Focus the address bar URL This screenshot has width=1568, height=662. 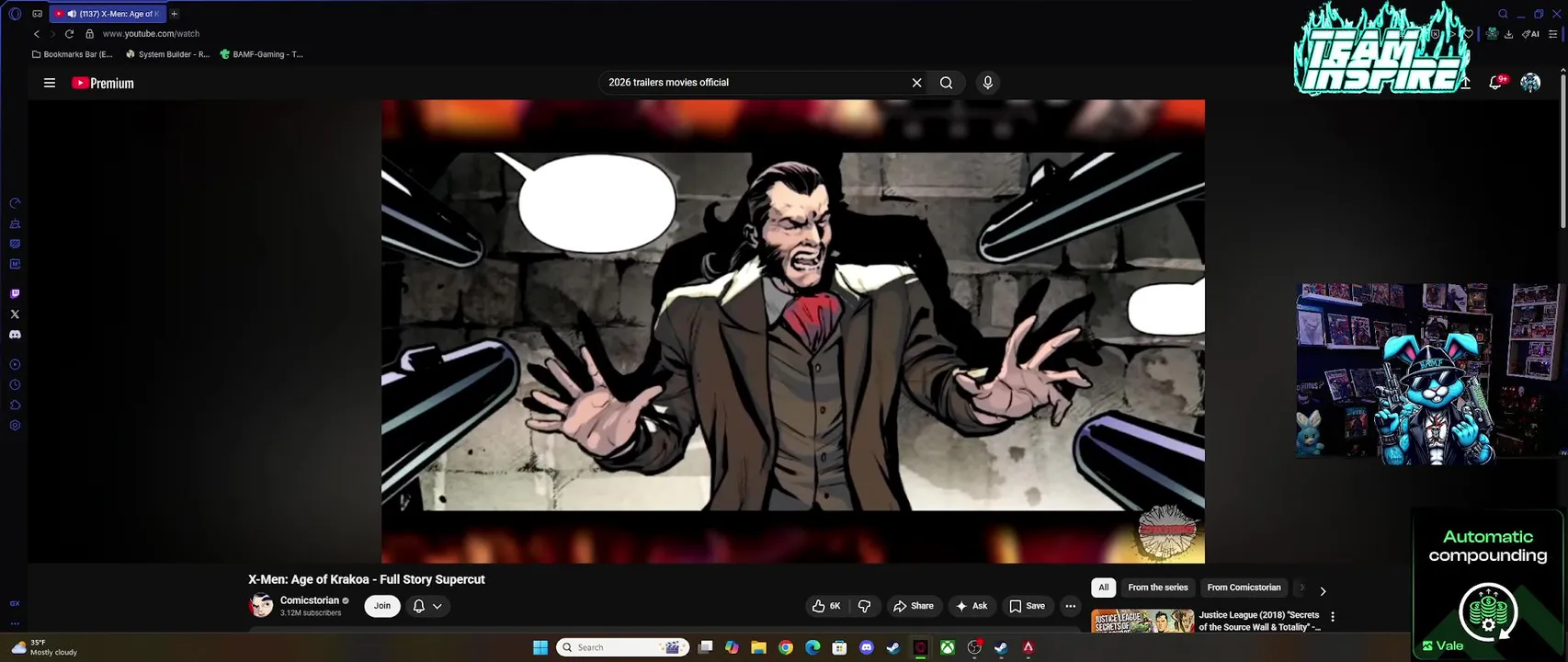151,34
